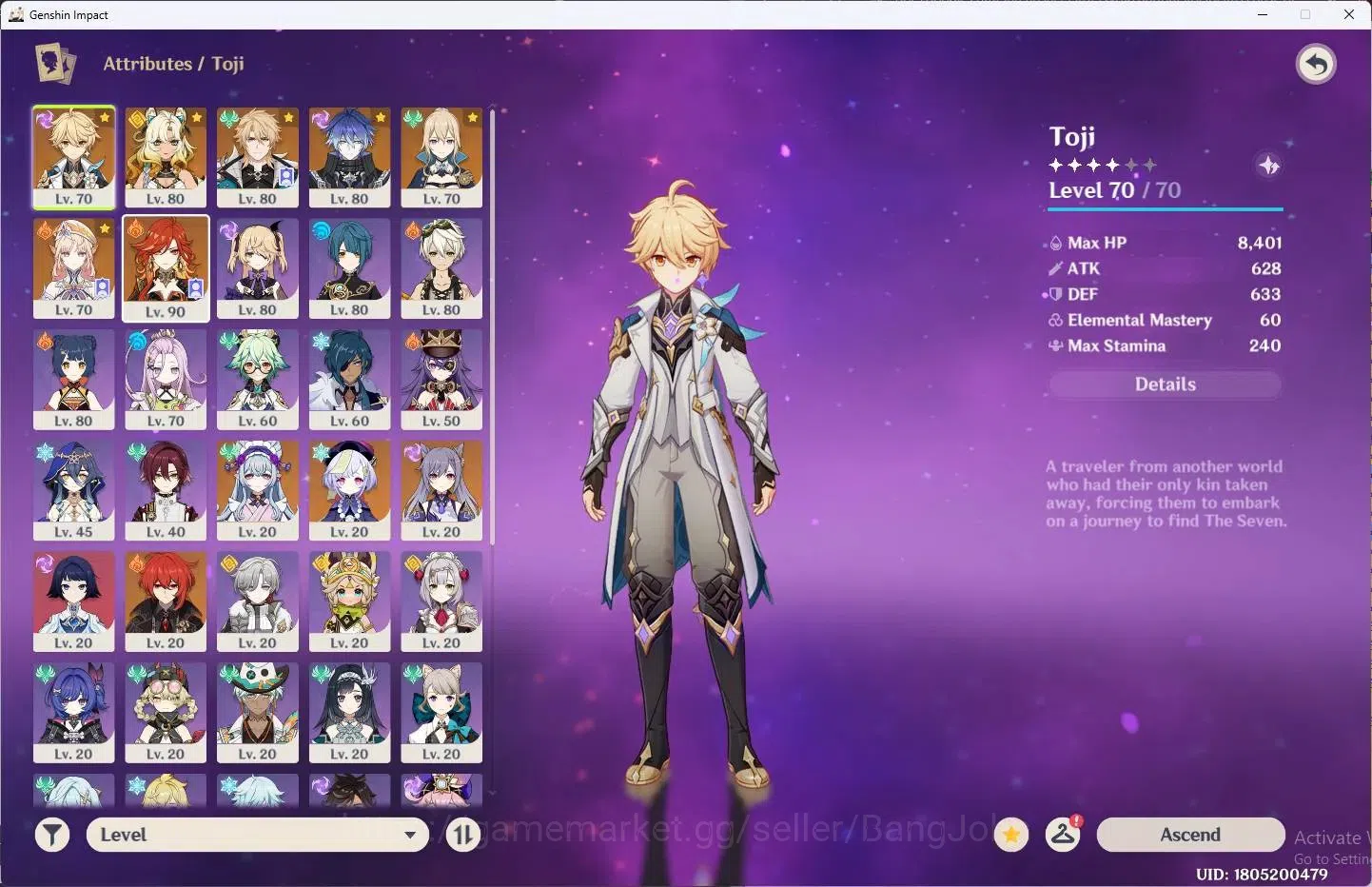Select Lynette's card with cat ears Lv. 20
This screenshot has height=887, width=1372.
[x=441, y=713]
